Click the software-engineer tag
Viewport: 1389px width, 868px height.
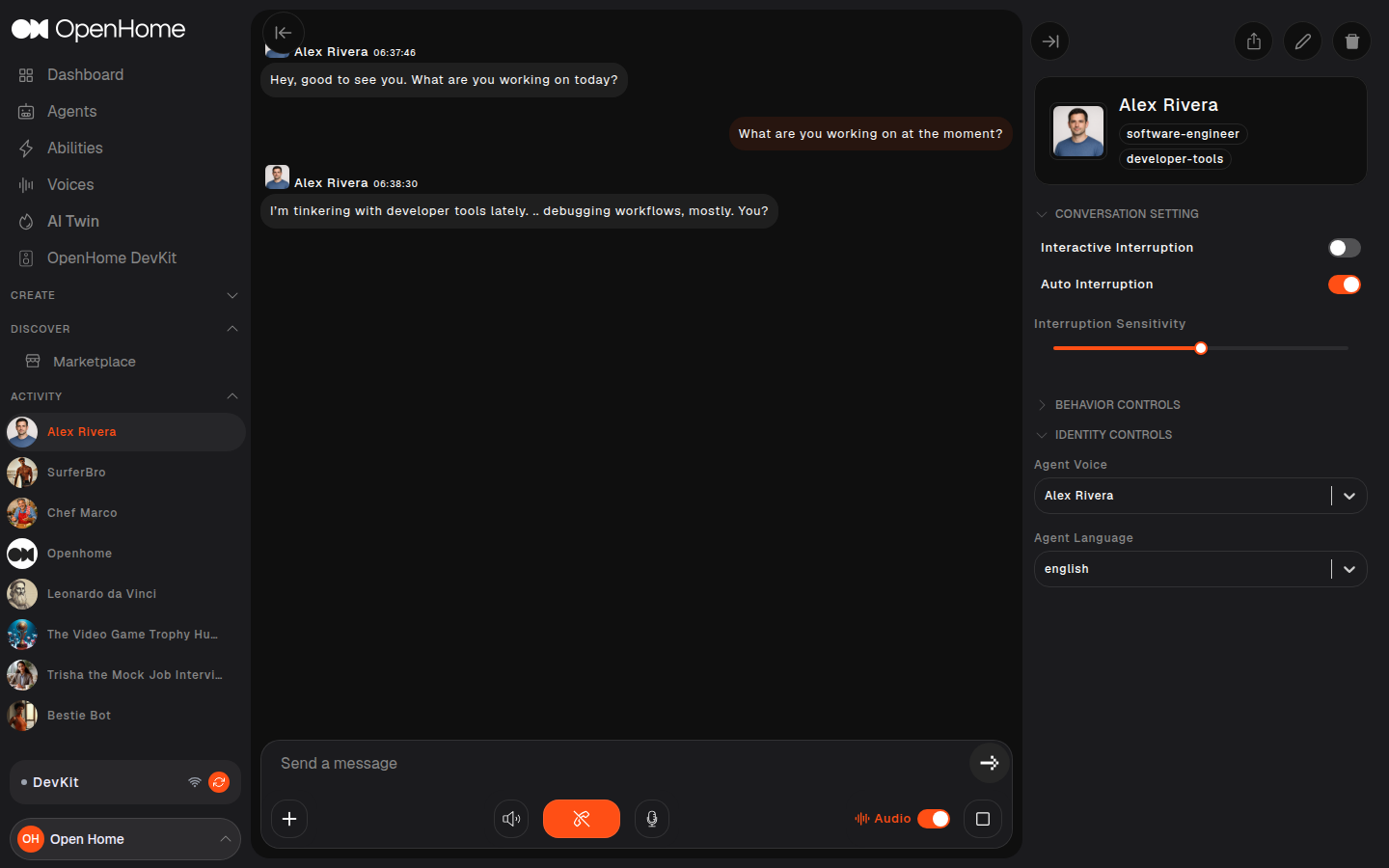(x=1183, y=134)
